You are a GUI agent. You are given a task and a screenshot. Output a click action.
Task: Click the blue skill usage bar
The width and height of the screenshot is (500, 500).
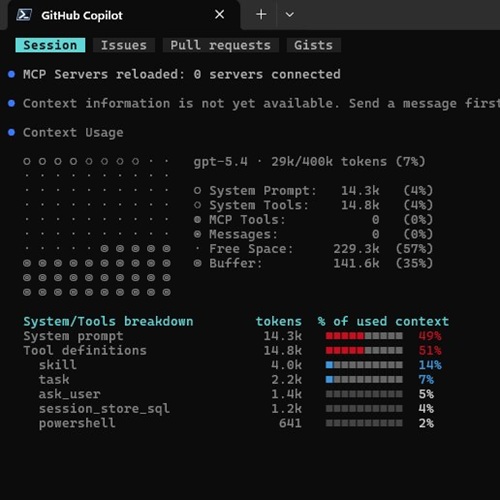pyautogui.click(x=364, y=365)
